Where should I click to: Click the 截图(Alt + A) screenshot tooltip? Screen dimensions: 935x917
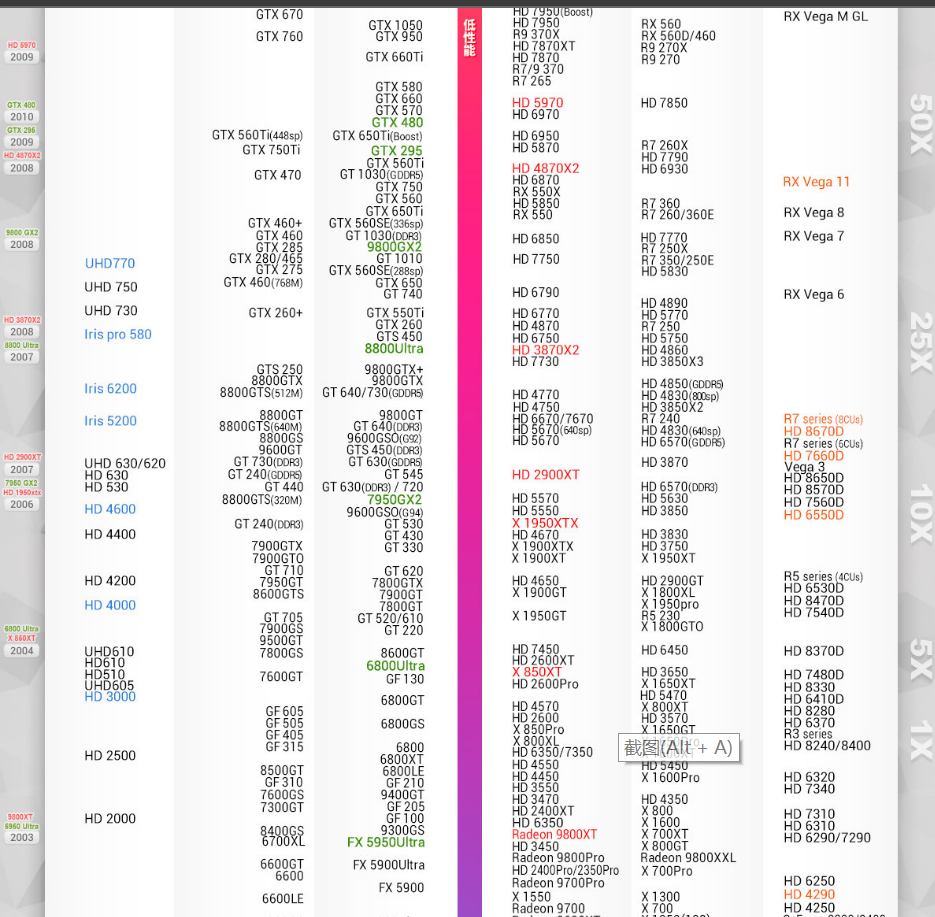point(678,747)
